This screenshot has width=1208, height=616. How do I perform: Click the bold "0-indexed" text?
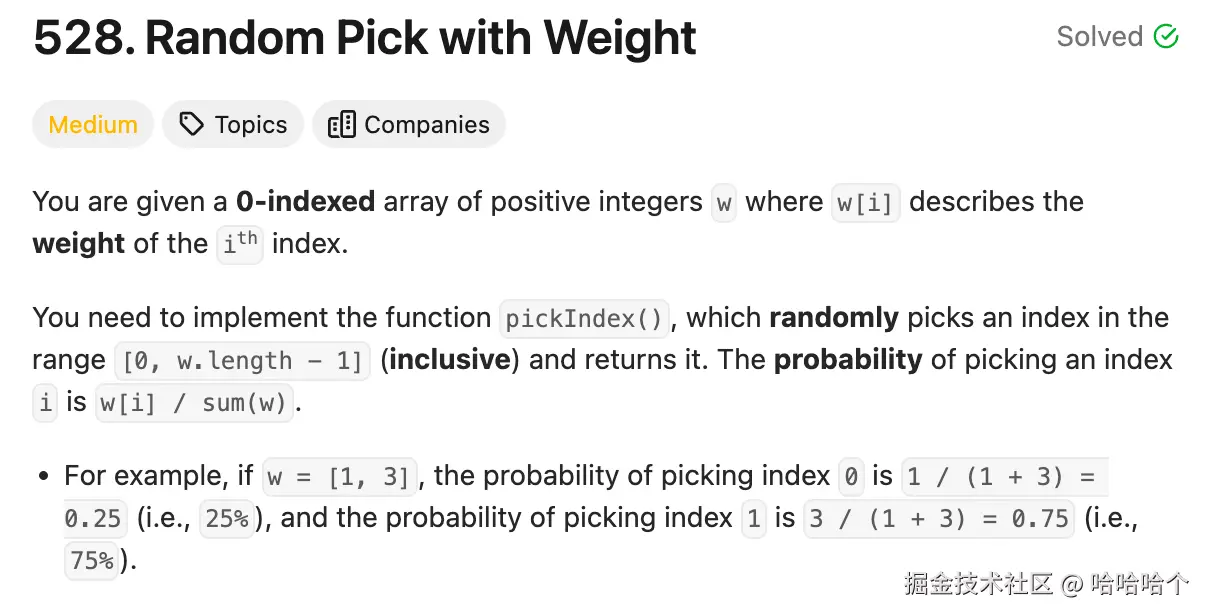[x=305, y=202]
